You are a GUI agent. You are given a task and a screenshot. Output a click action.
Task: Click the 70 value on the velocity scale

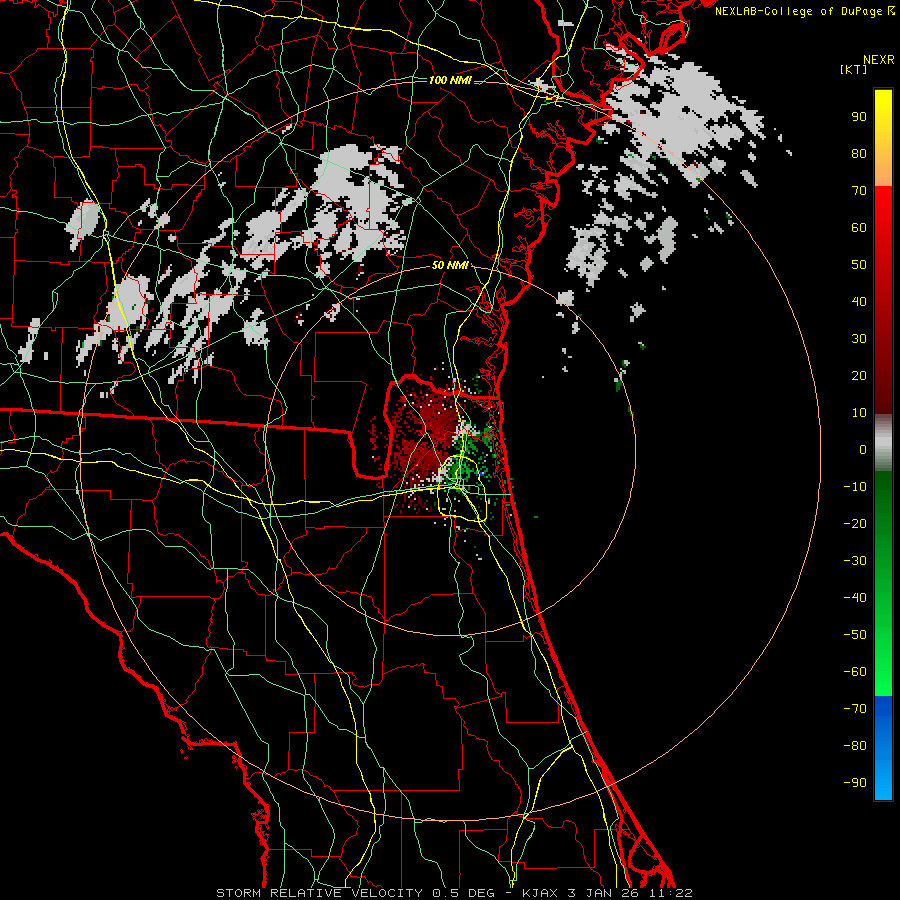coord(859,191)
